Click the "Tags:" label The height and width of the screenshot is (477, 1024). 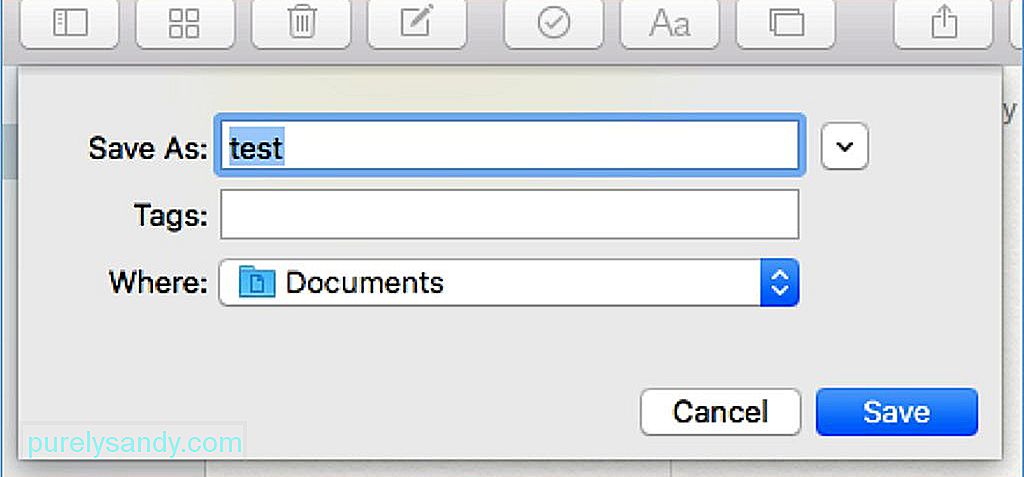coord(170,214)
